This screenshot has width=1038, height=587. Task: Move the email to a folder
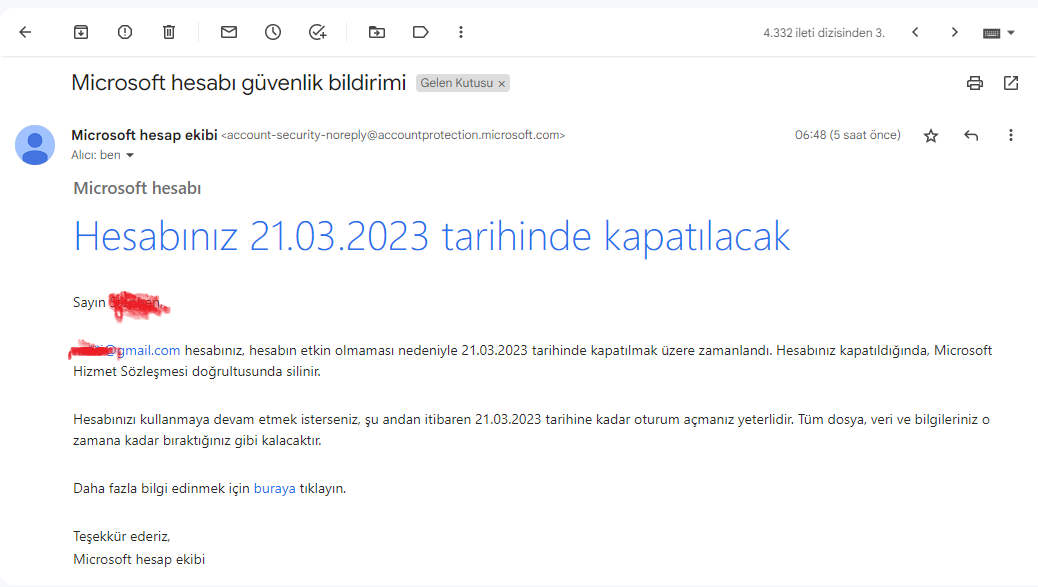coord(377,32)
